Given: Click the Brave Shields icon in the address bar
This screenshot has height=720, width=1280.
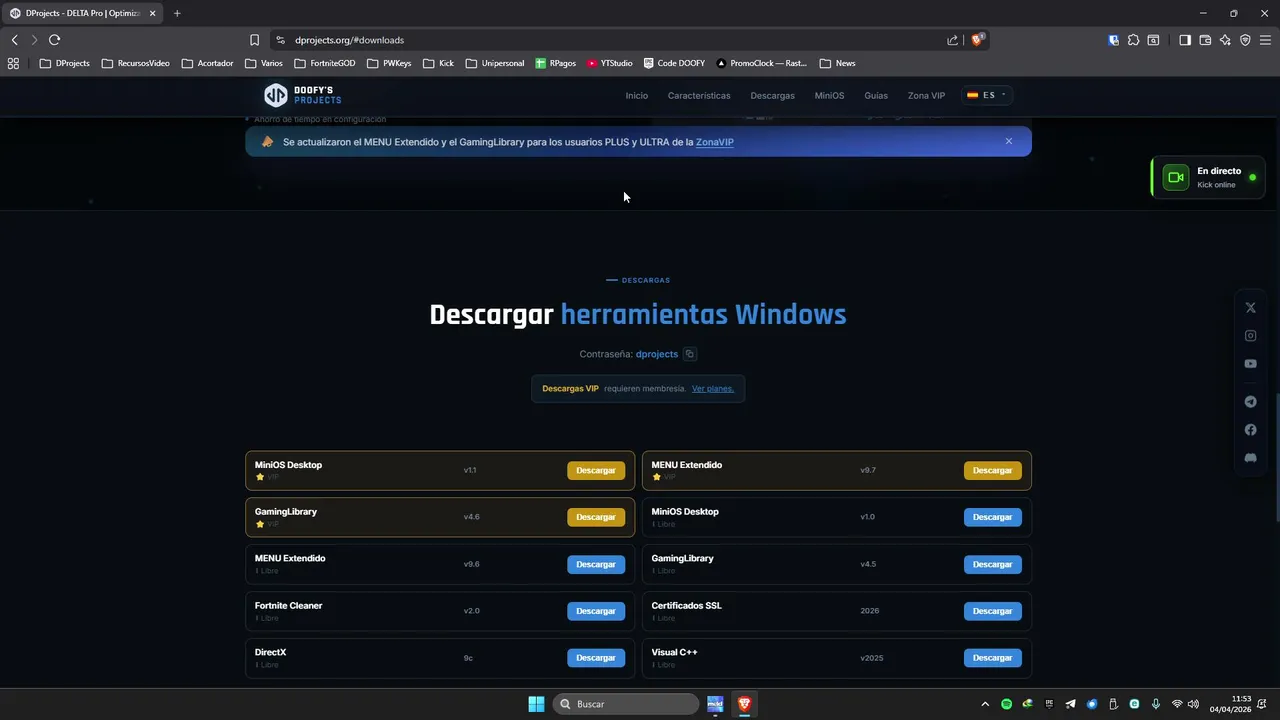Looking at the screenshot, I should pos(977,40).
